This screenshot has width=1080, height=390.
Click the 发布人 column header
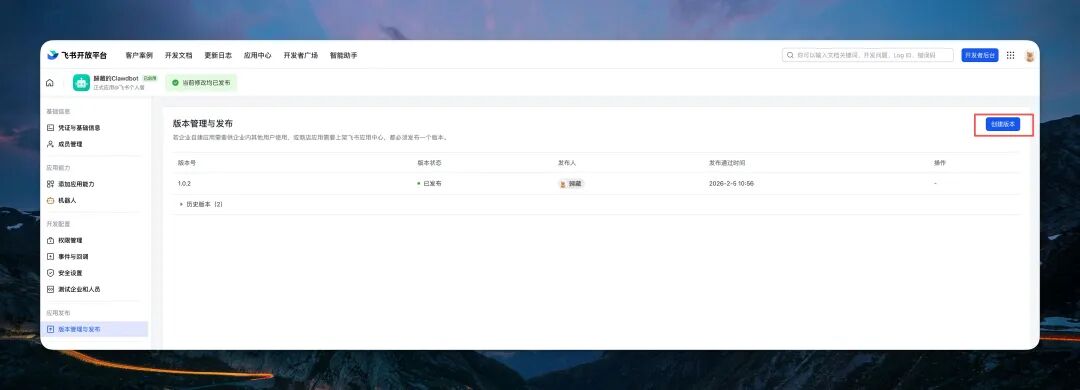(x=567, y=163)
